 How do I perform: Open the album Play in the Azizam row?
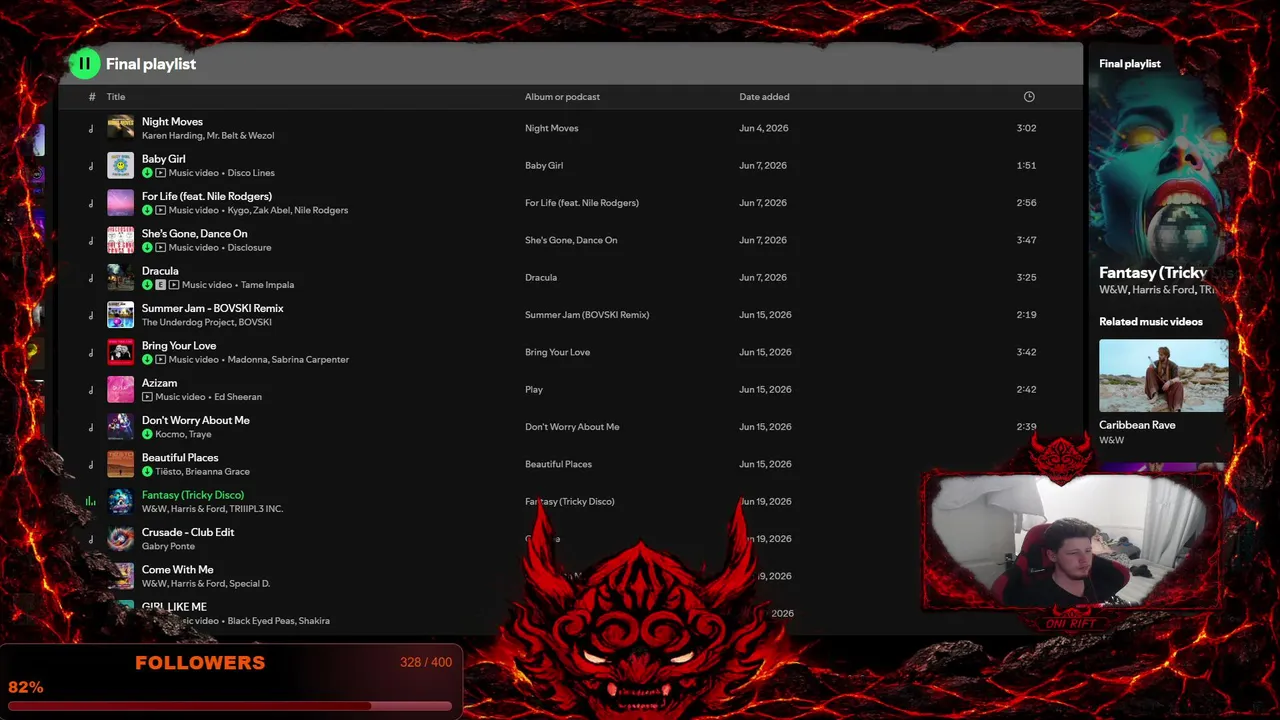[x=534, y=390]
